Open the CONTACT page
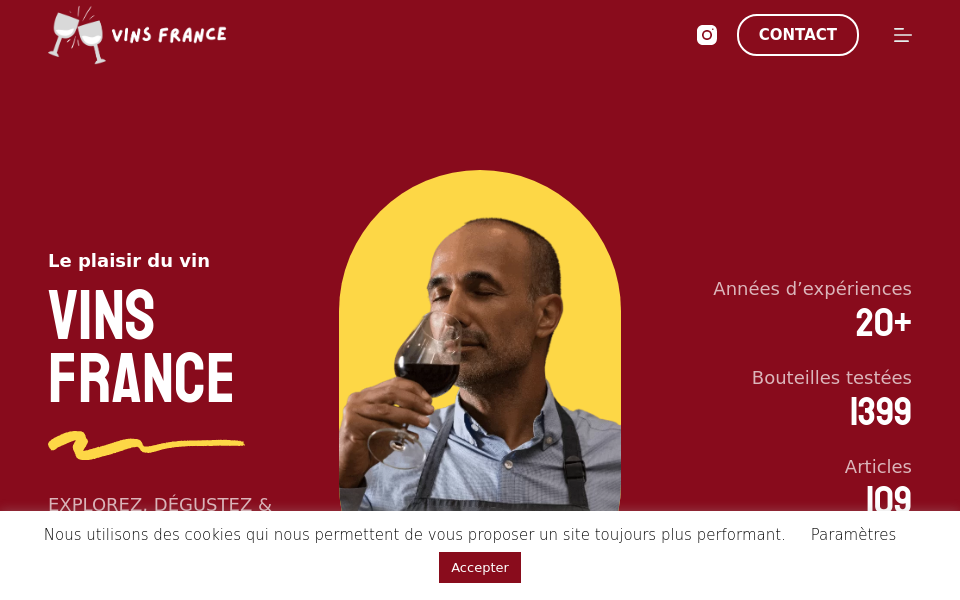 797,34
